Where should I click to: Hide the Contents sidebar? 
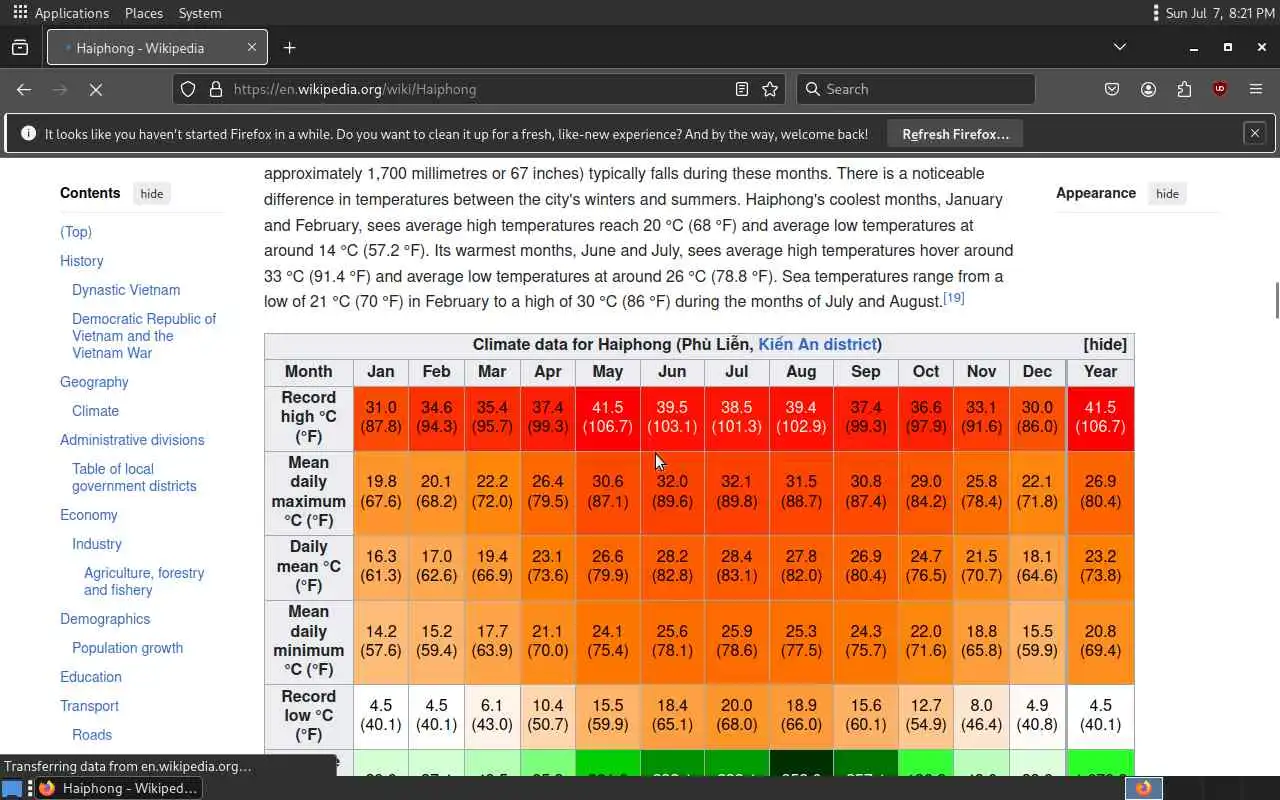152,194
